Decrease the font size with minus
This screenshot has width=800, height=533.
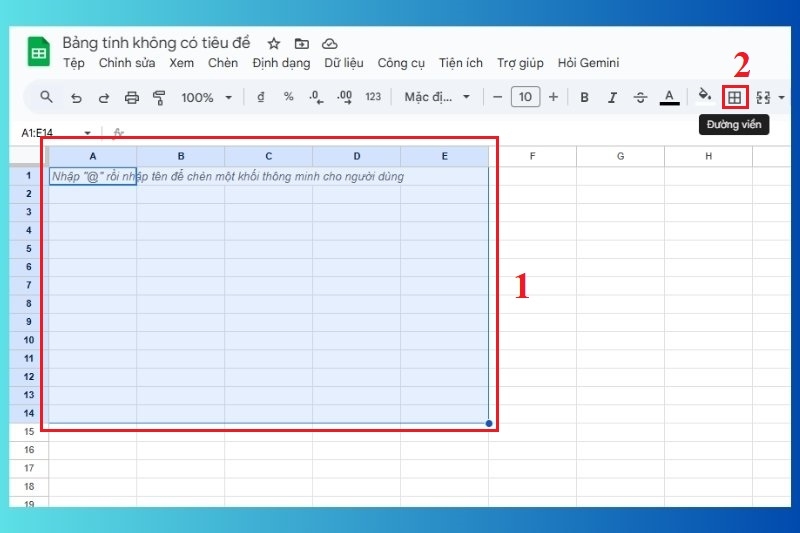tap(497, 97)
